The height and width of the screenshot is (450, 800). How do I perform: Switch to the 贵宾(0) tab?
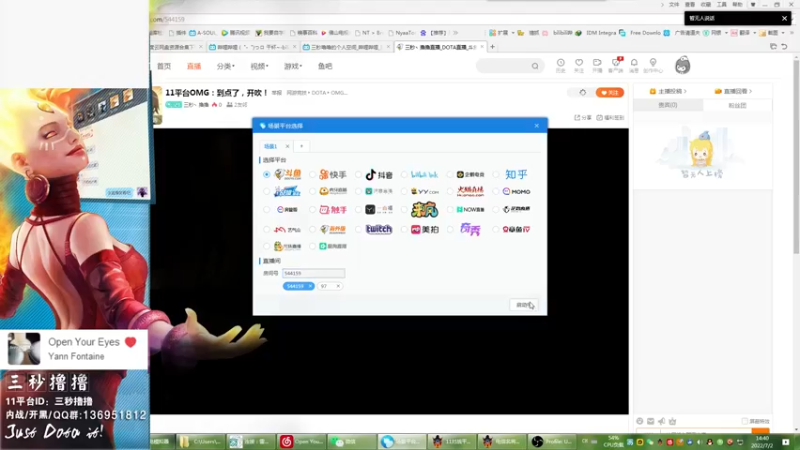point(667,105)
